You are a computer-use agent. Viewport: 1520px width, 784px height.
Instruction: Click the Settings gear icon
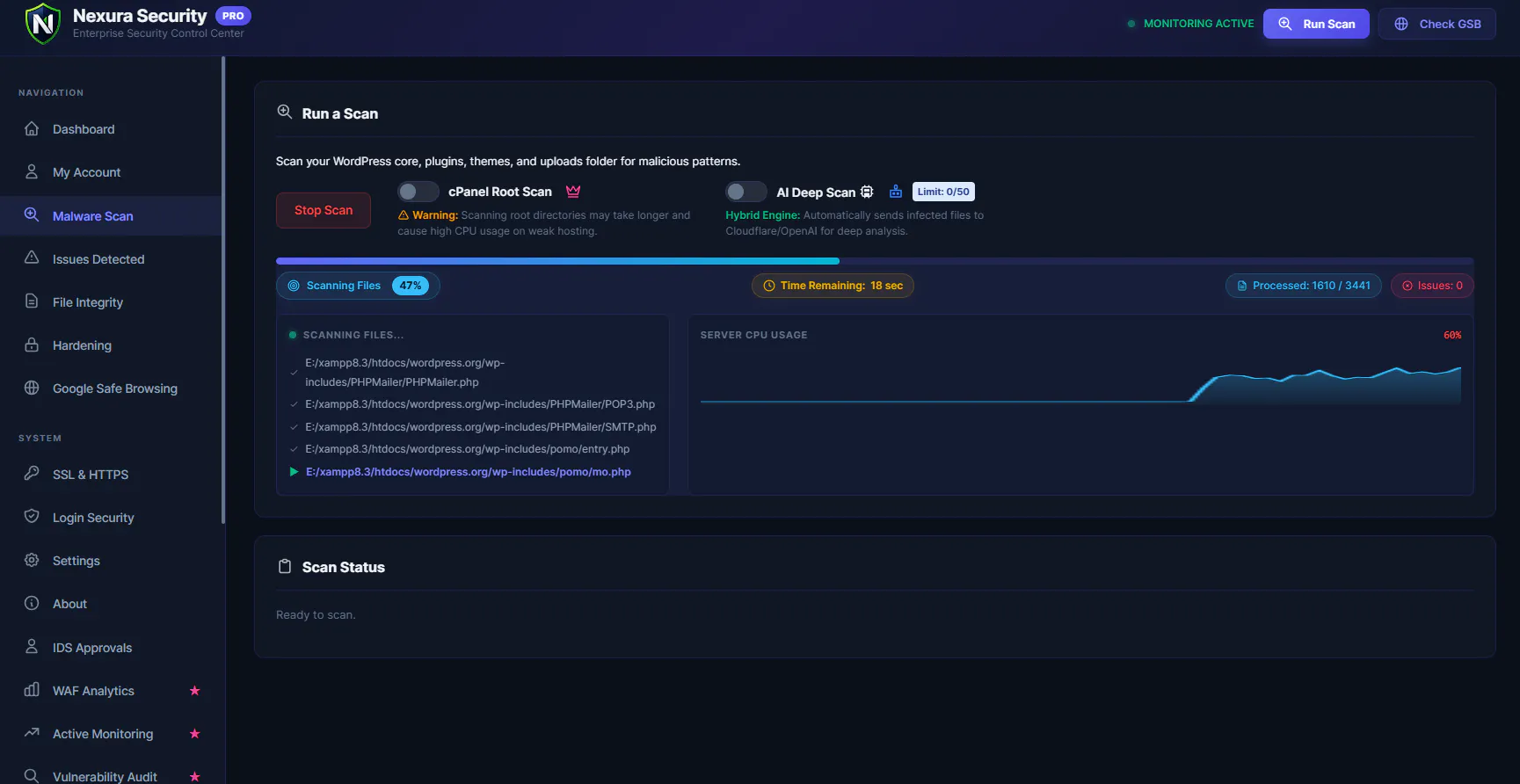point(32,560)
